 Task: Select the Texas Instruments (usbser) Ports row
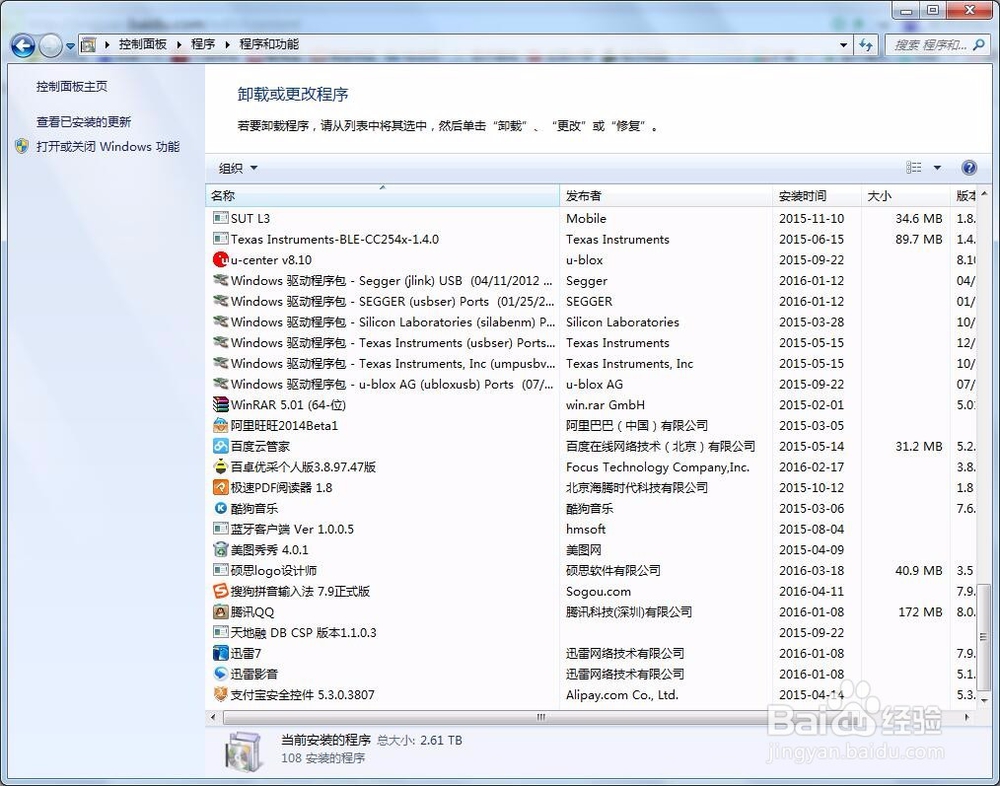(591, 343)
